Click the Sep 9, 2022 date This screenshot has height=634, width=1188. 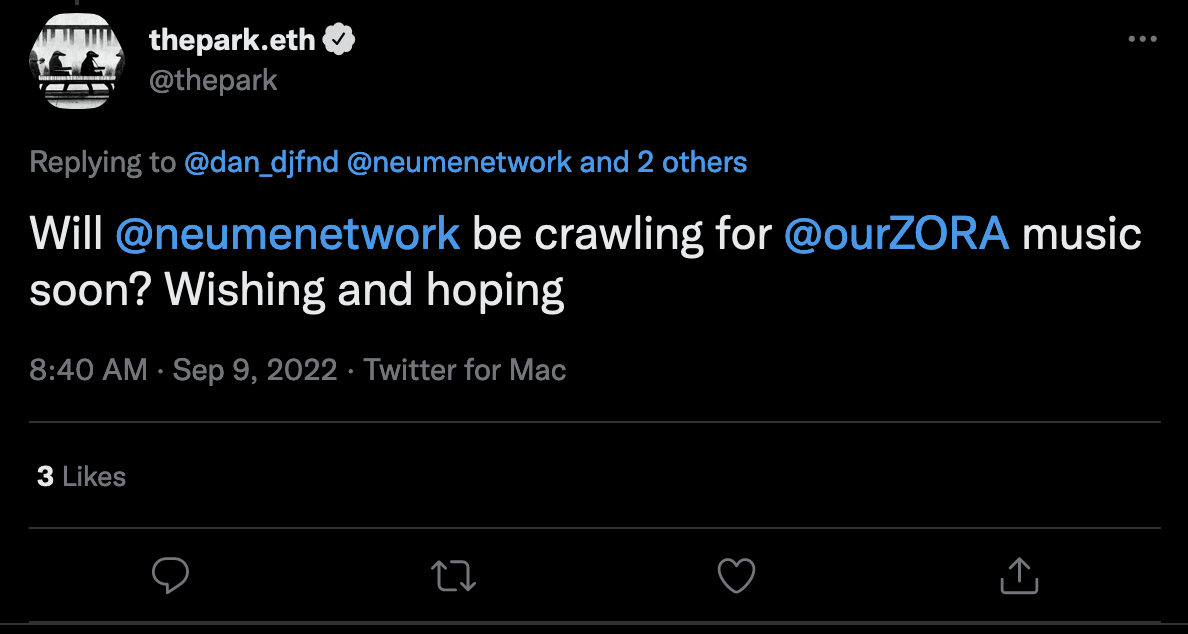(255, 370)
